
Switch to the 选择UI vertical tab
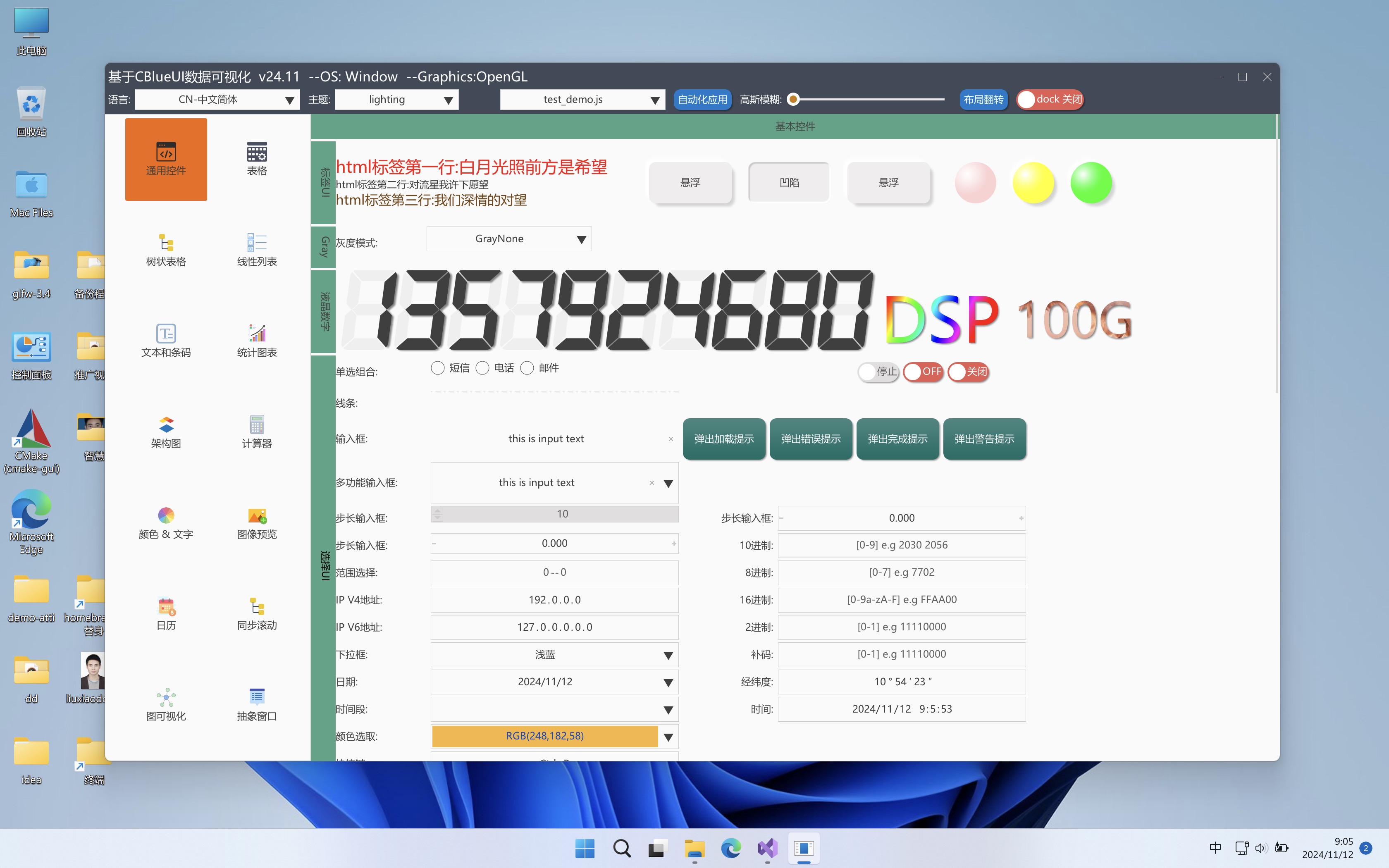point(324,565)
